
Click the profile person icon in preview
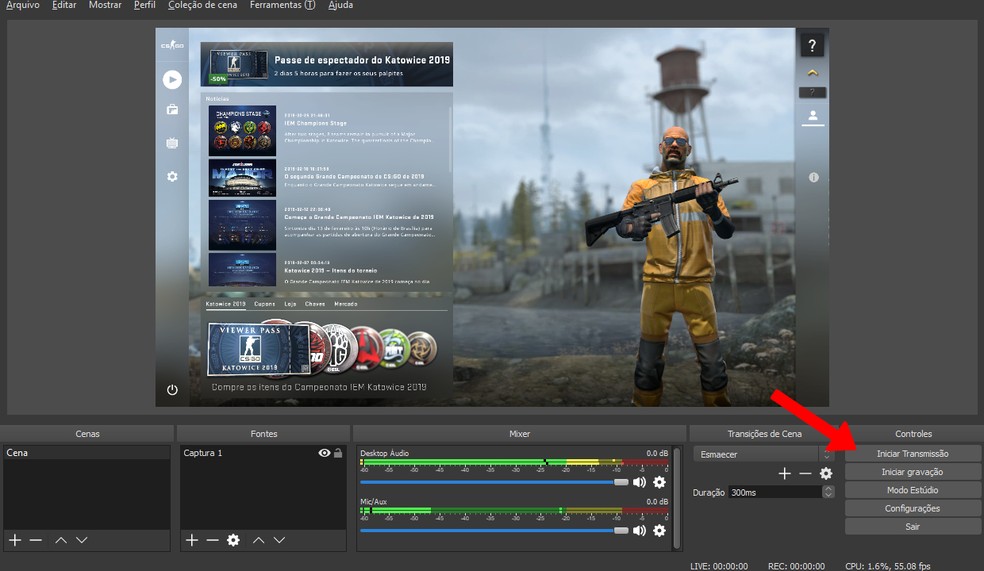tap(813, 116)
